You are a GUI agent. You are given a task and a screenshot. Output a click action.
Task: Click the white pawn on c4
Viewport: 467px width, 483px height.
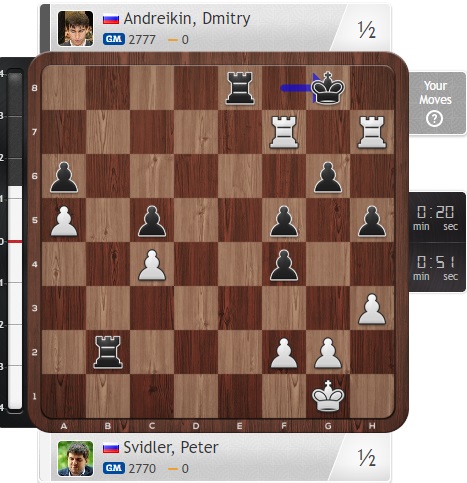tap(152, 265)
